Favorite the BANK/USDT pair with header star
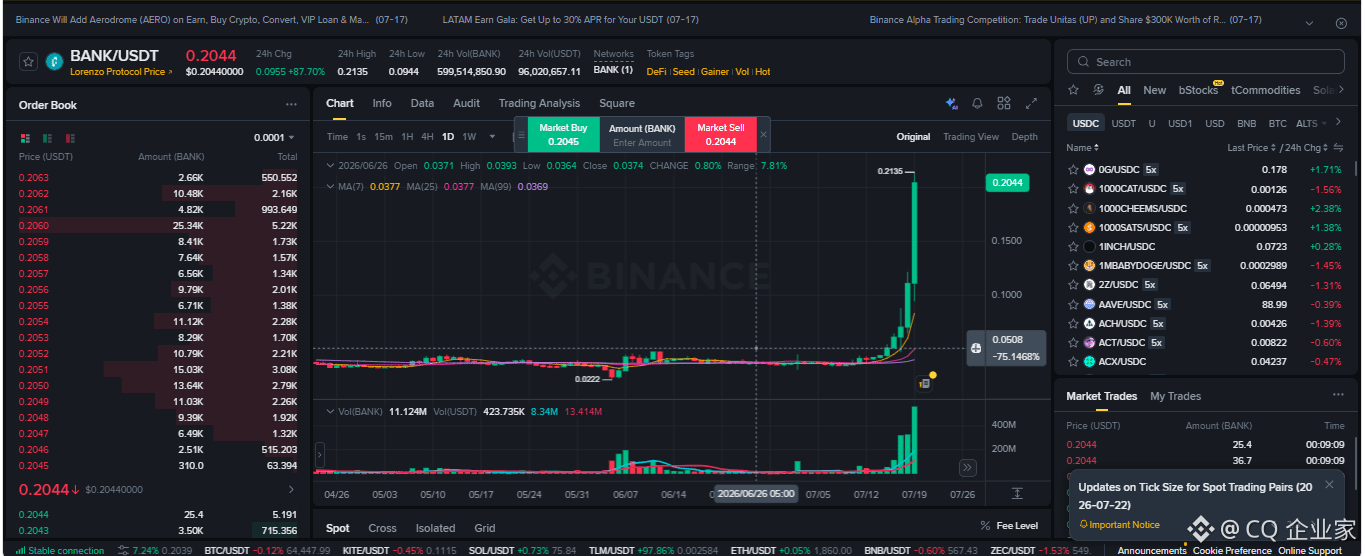This screenshot has height=556, width=1365. 28,61
